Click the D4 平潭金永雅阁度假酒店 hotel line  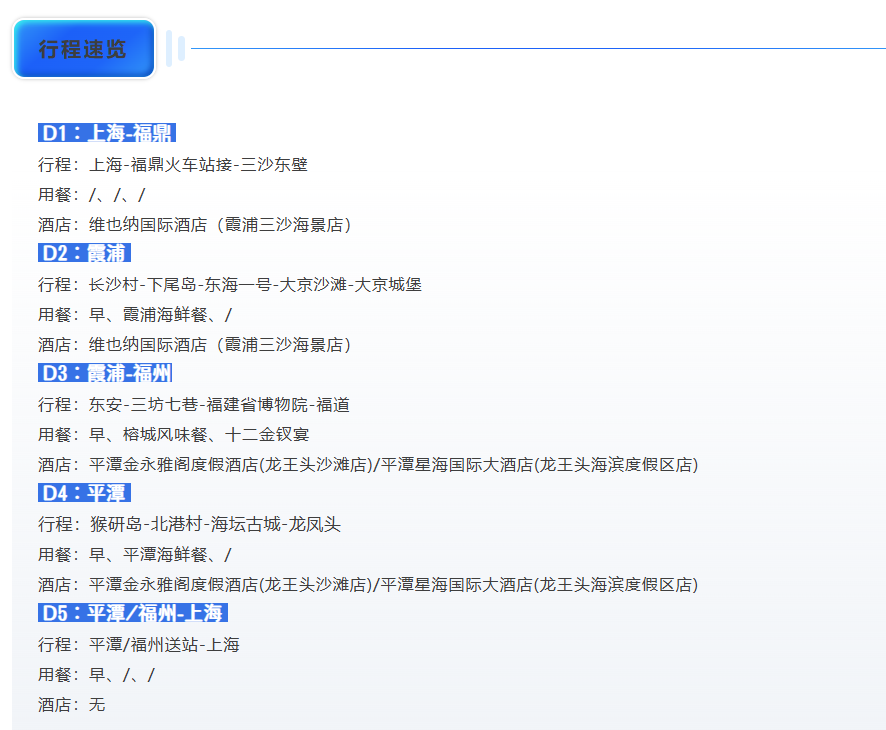368,585
